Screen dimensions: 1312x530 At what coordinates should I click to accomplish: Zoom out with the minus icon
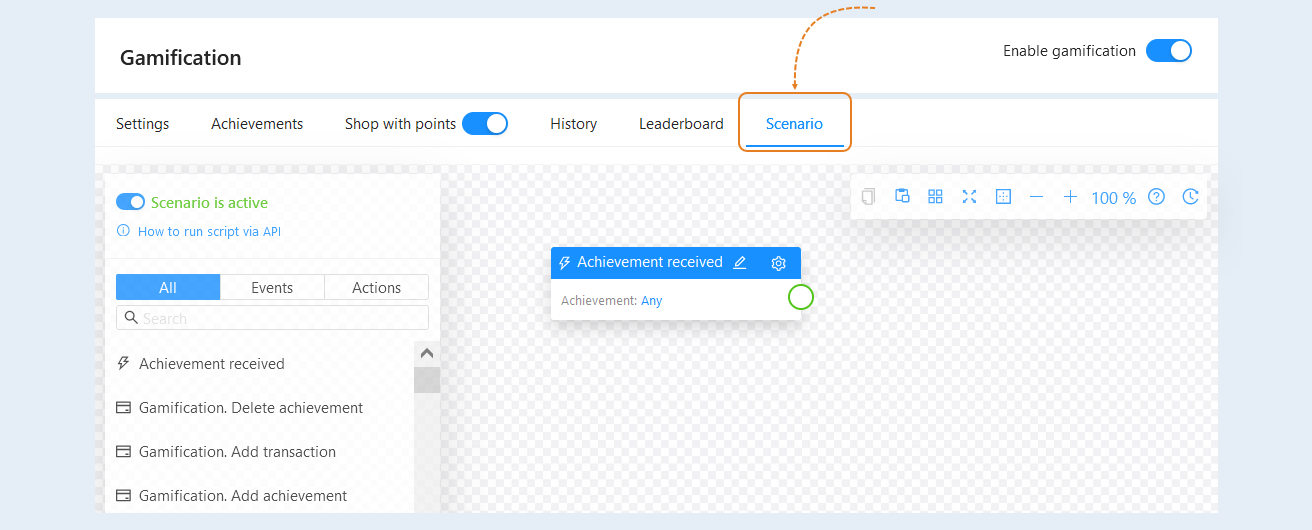click(x=1036, y=197)
